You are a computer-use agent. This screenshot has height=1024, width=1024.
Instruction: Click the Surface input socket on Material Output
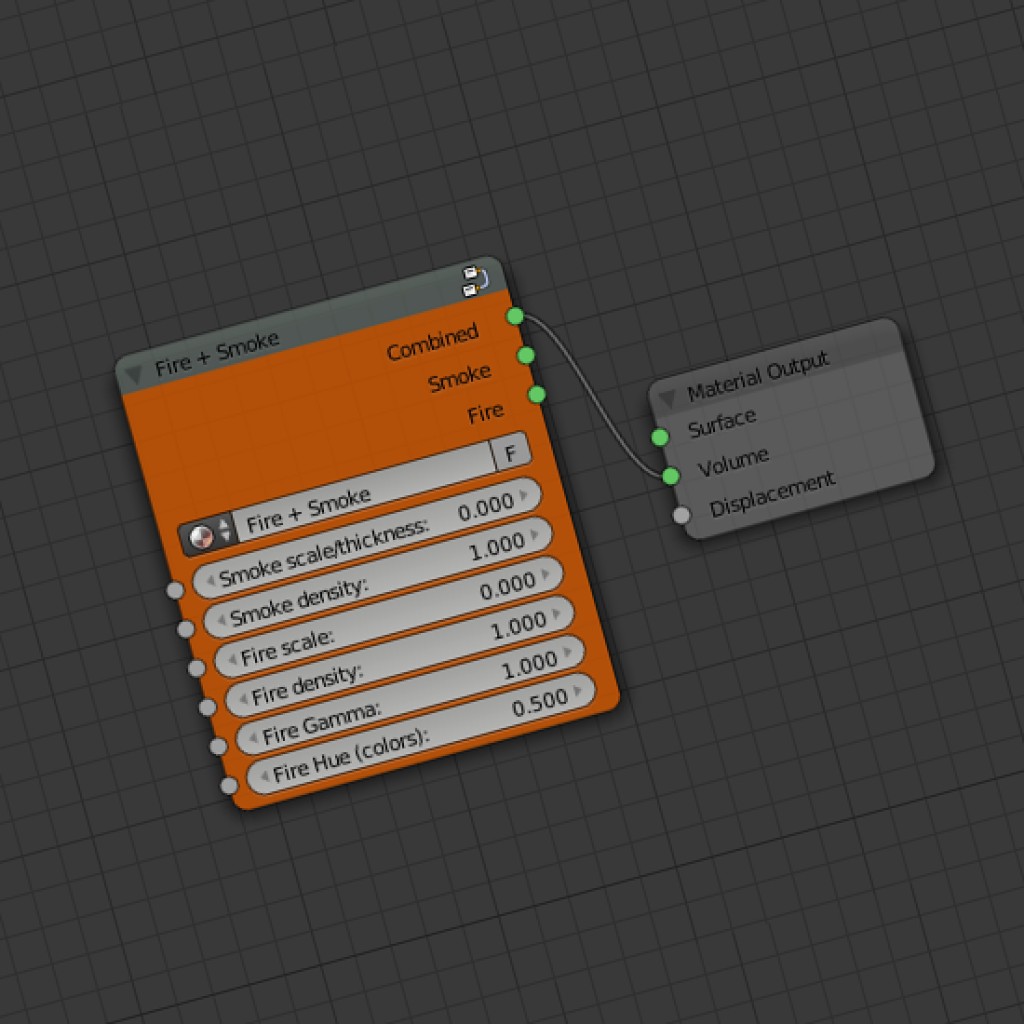[x=660, y=438]
